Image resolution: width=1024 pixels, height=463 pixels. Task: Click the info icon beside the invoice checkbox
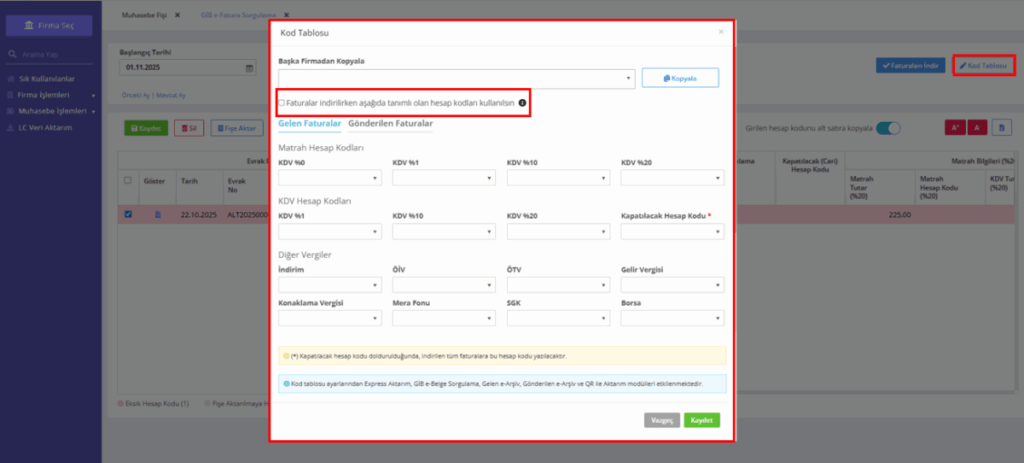[x=522, y=103]
